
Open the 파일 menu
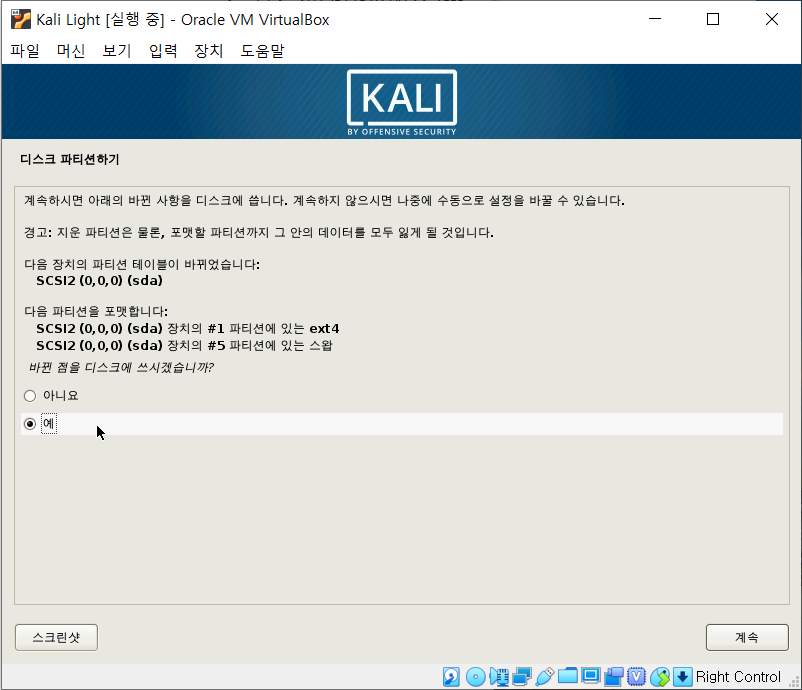(25, 51)
